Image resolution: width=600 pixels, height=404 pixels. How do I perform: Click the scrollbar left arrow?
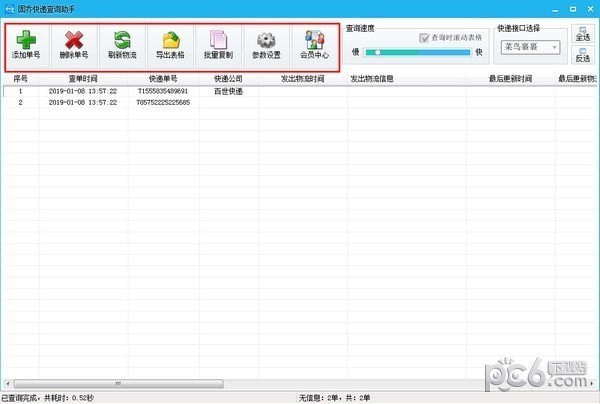point(8,383)
